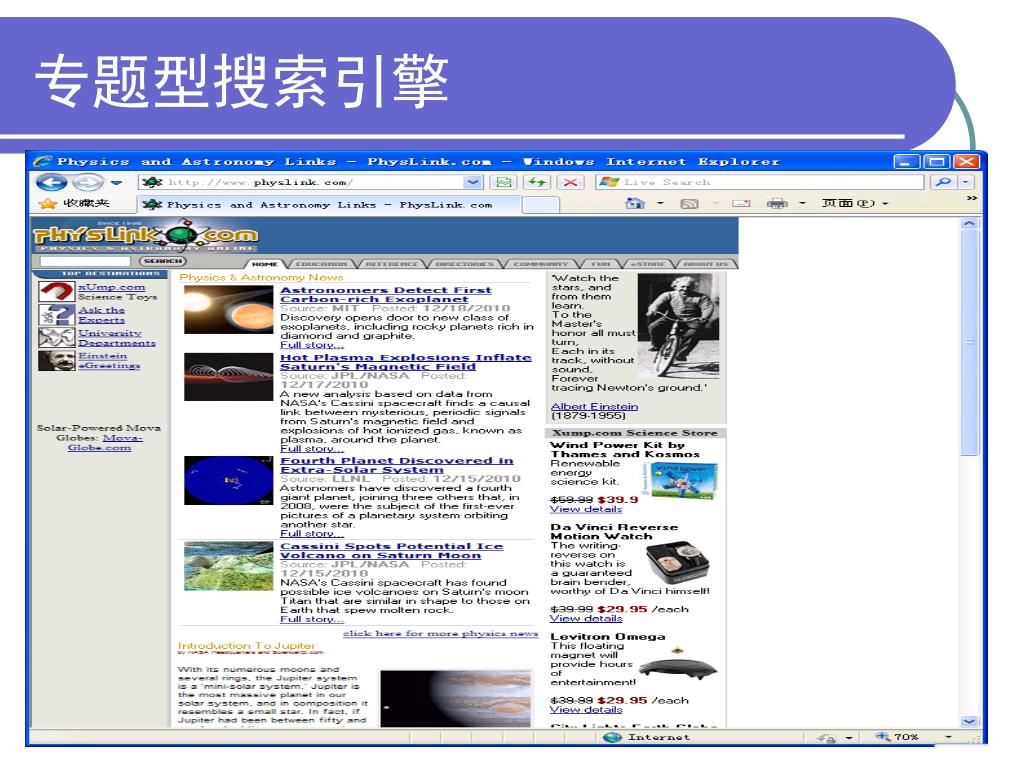Expand the protected mode status dropdown arrow
Viewport: 1024px width, 768px height.
849,737
